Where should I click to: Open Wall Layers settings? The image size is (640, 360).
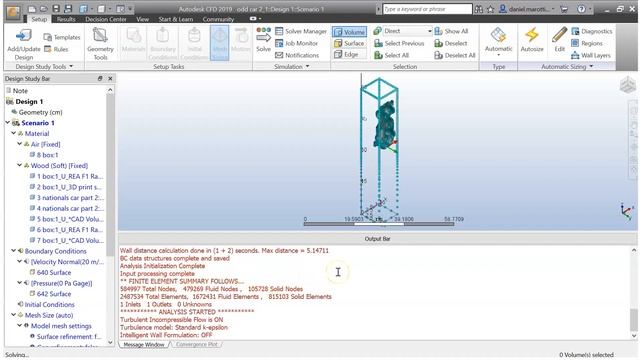pos(591,55)
